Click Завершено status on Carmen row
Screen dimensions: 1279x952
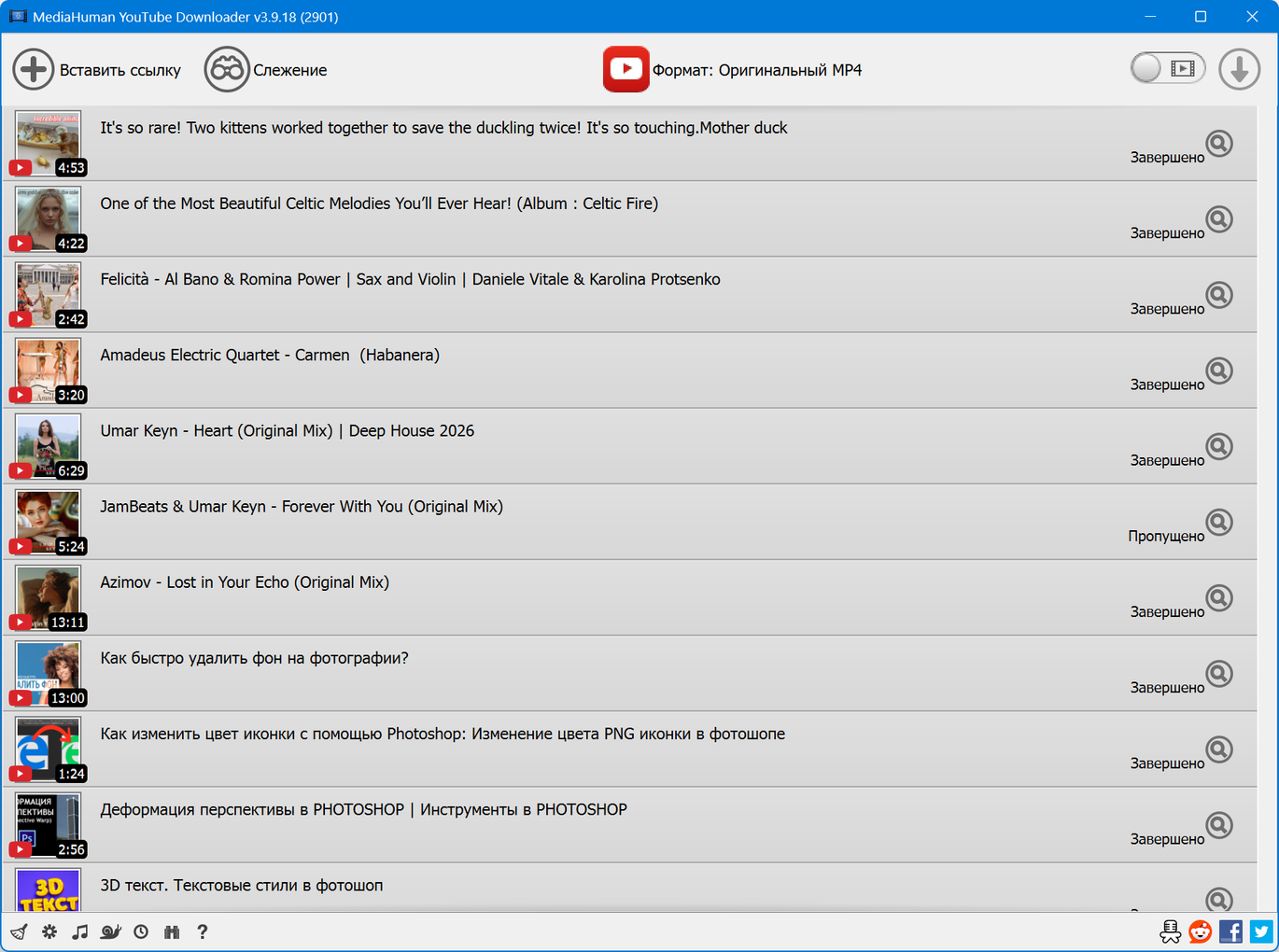(1167, 385)
